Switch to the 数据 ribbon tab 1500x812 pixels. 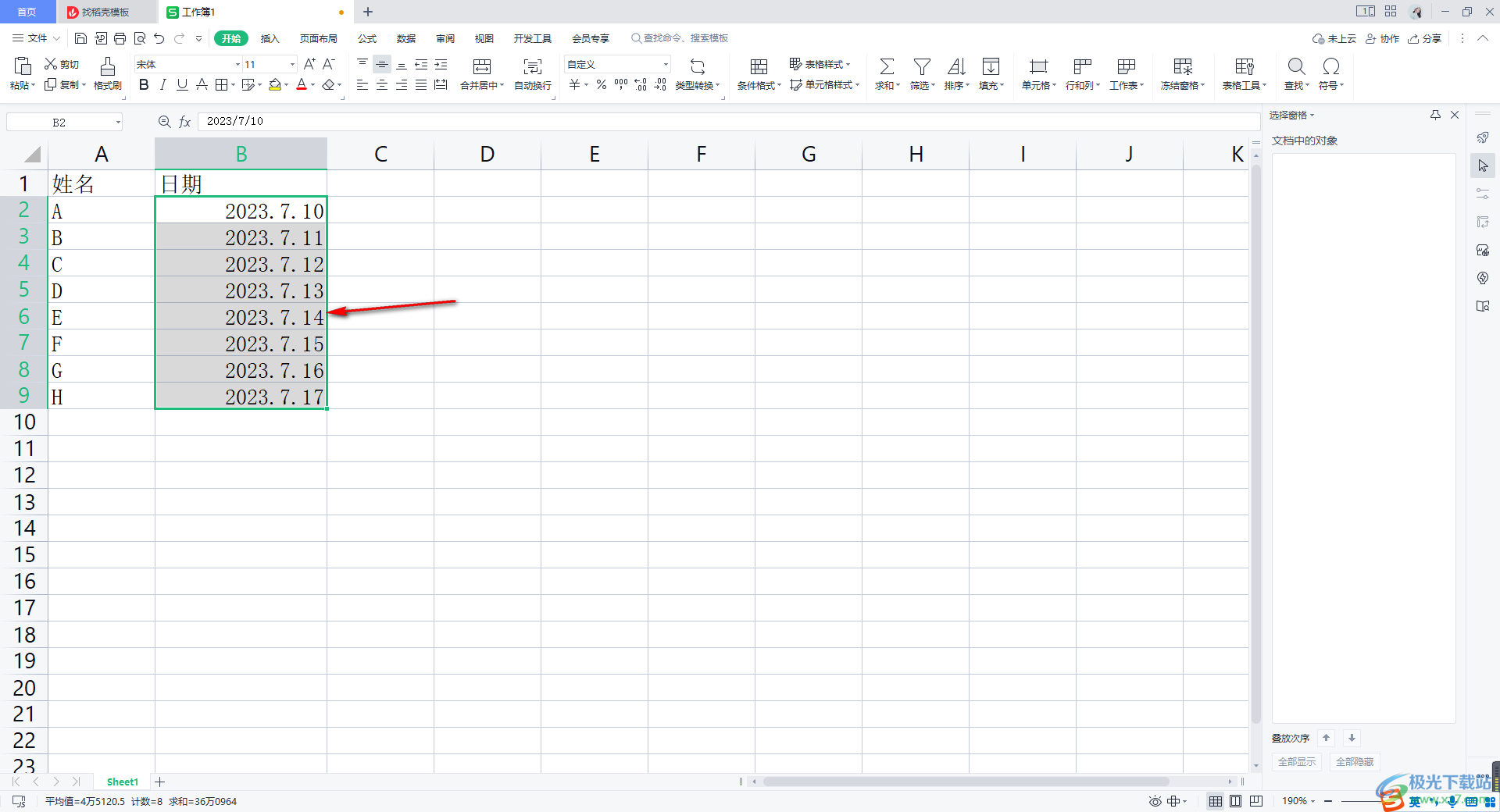coord(406,38)
